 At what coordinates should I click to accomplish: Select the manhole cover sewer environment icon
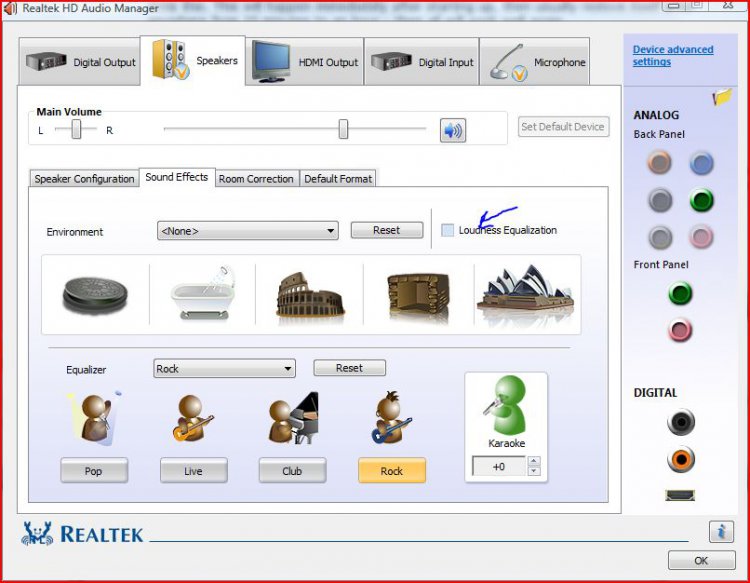(95, 294)
